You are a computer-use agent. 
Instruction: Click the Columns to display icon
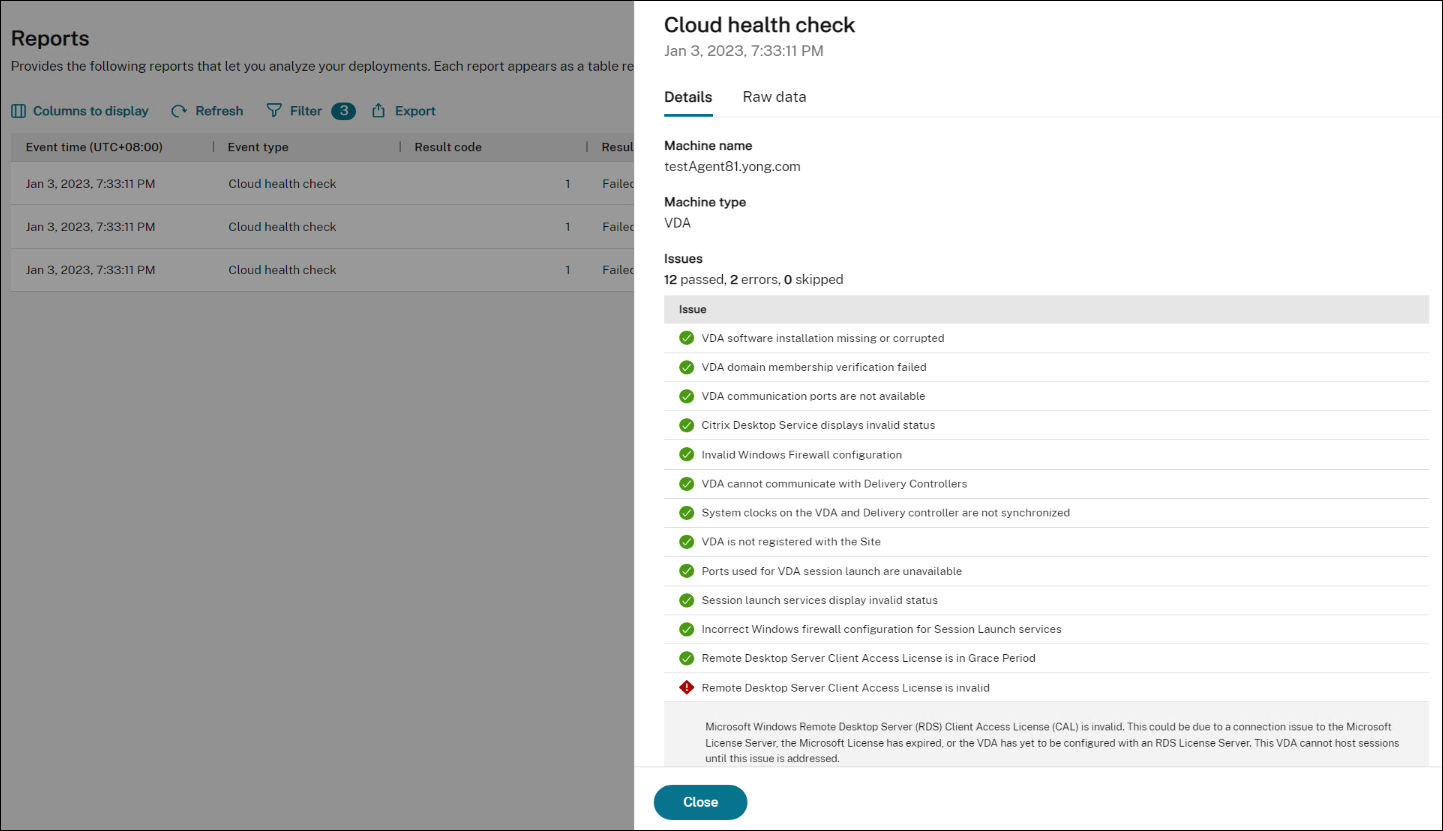(x=19, y=111)
